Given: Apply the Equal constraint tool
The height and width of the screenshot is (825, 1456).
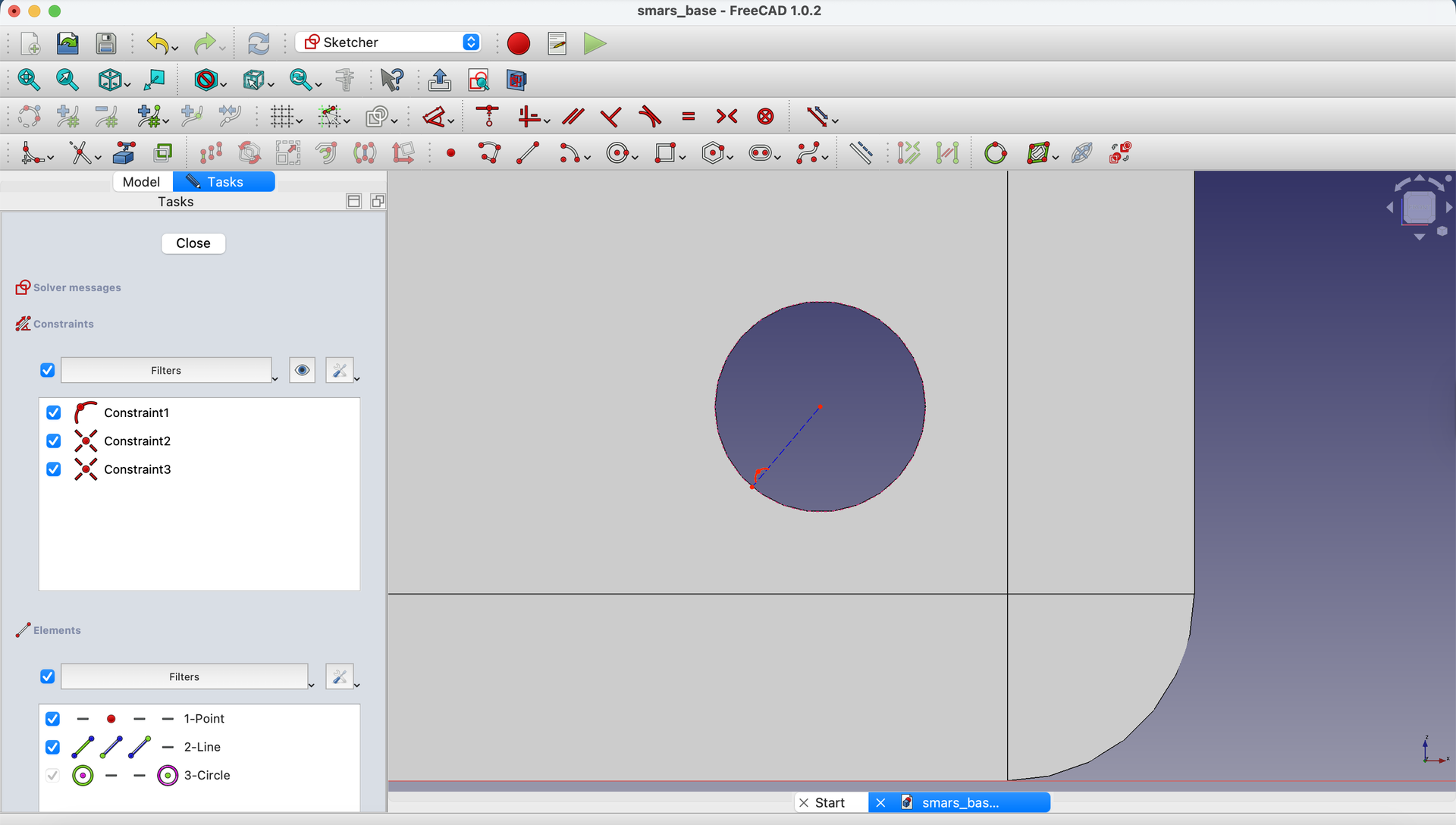Looking at the screenshot, I should coord(689,117).
